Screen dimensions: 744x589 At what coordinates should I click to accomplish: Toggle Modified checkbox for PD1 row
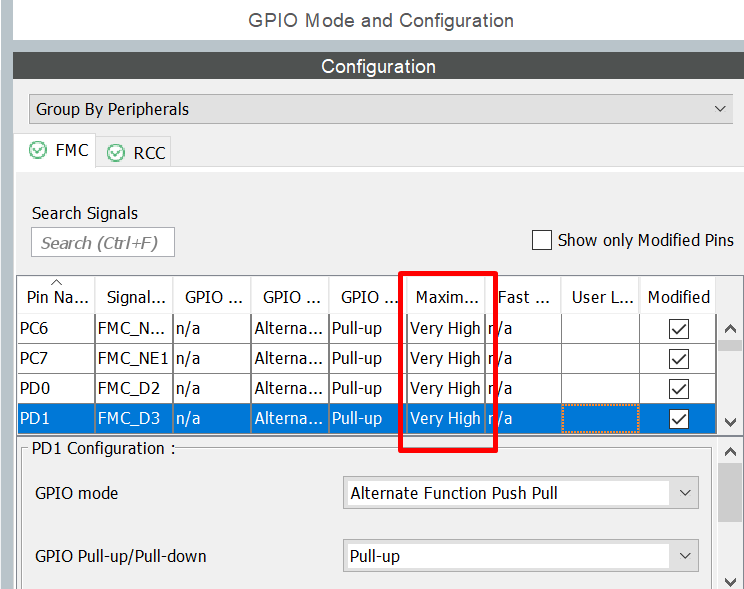pyautogui.click(x=679, y=419)
